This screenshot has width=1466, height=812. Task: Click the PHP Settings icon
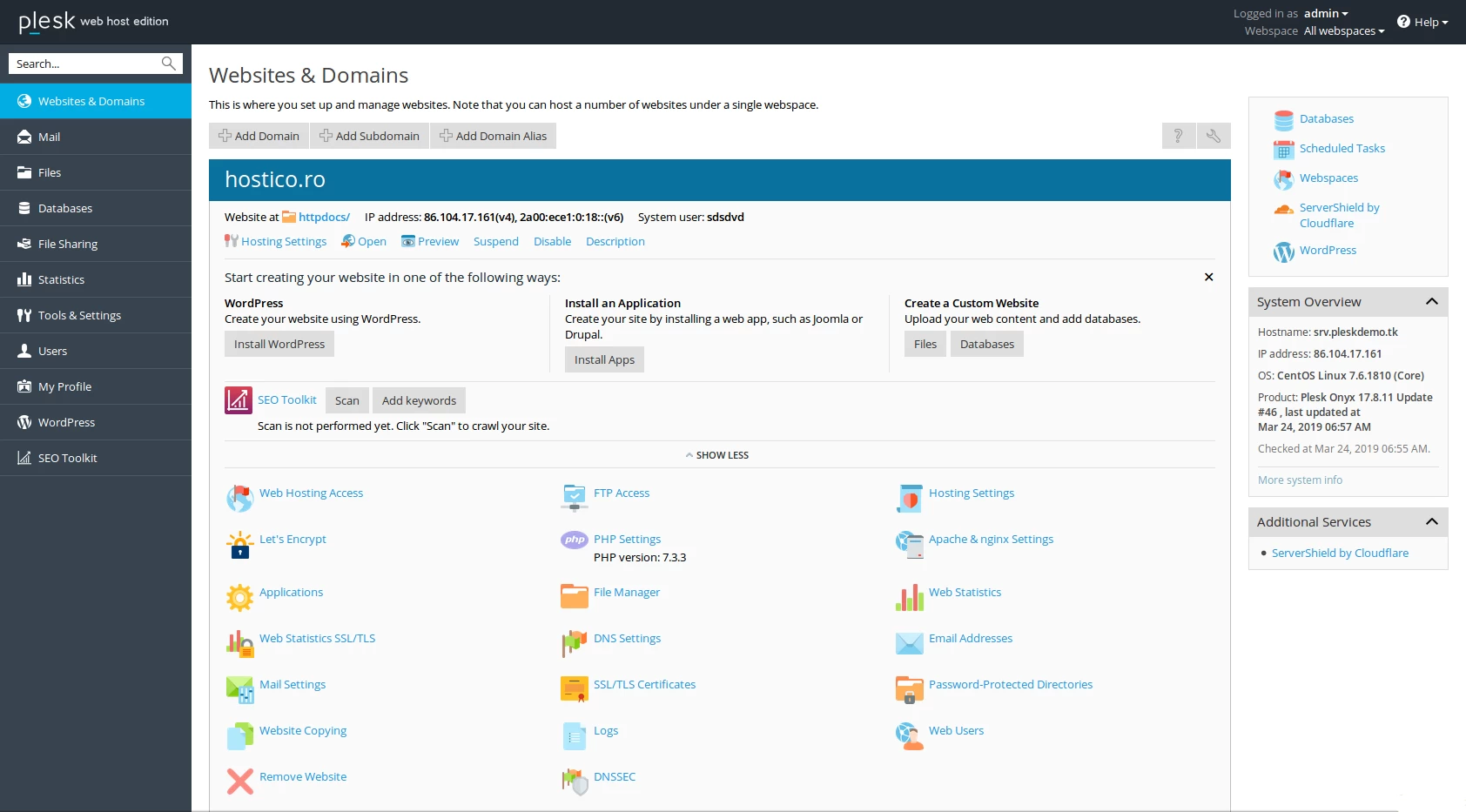tap(574, 540)
